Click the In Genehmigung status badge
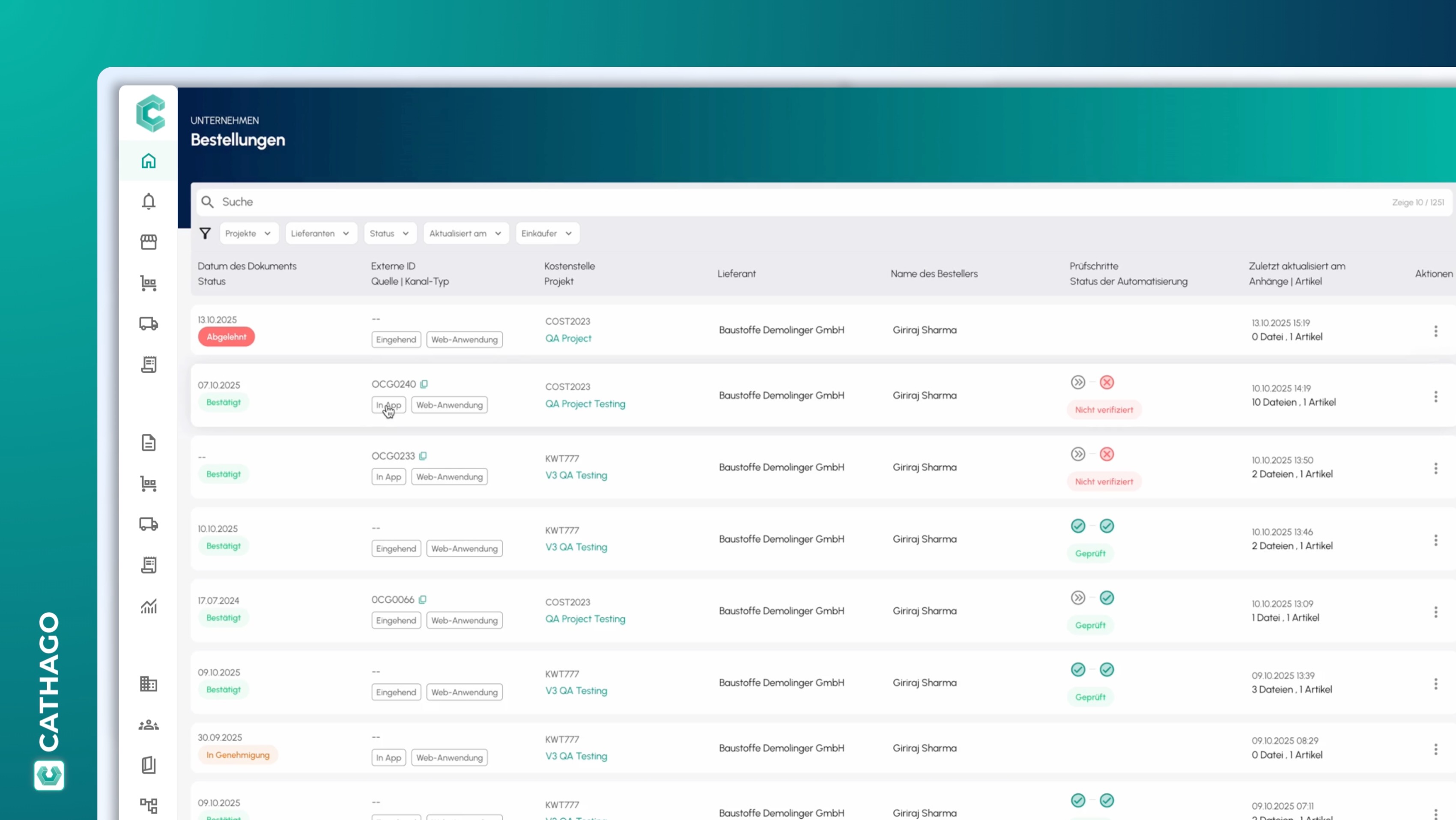 [x=237, y=754]
